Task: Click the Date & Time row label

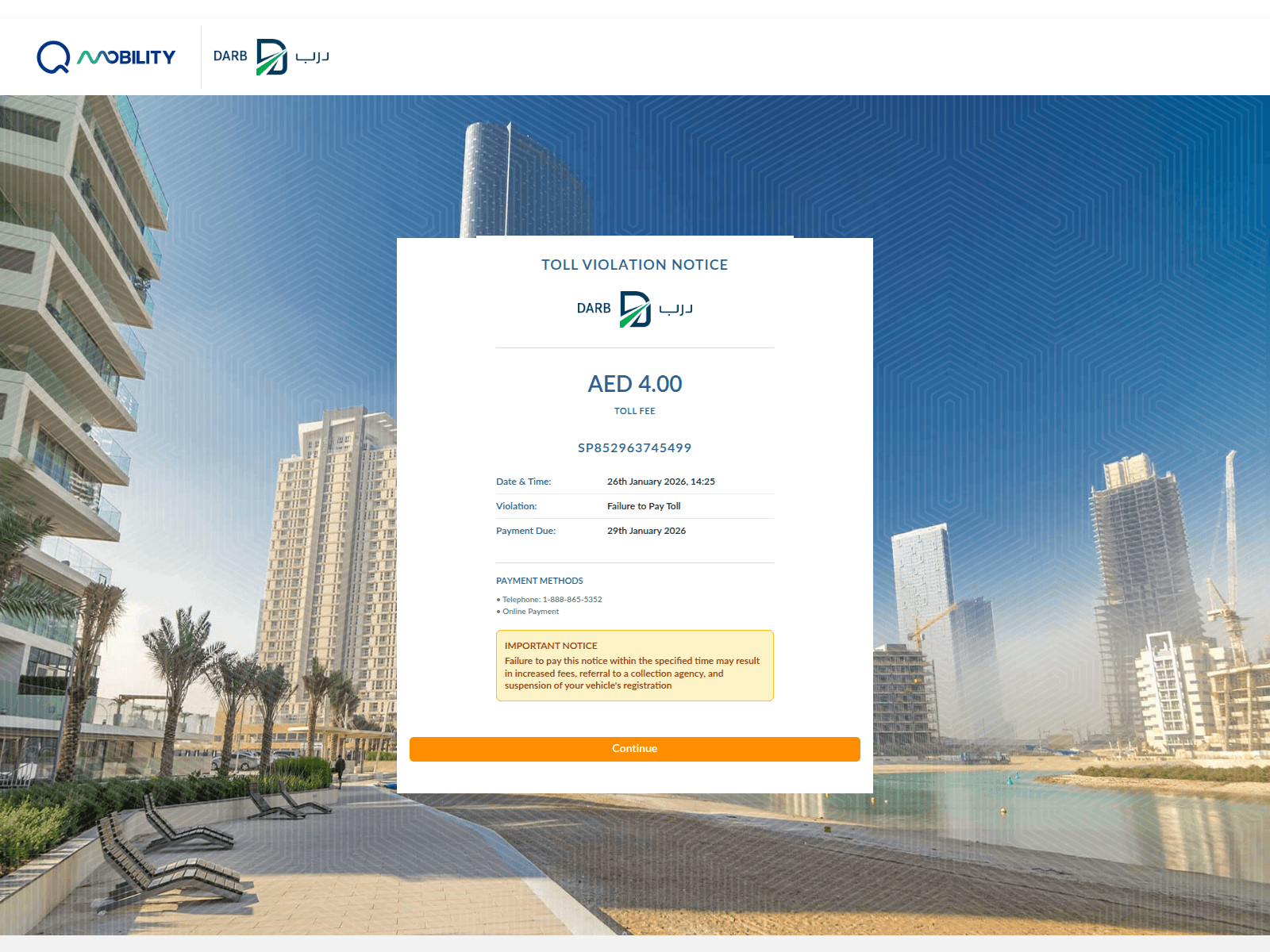Action: click(524, 482)
